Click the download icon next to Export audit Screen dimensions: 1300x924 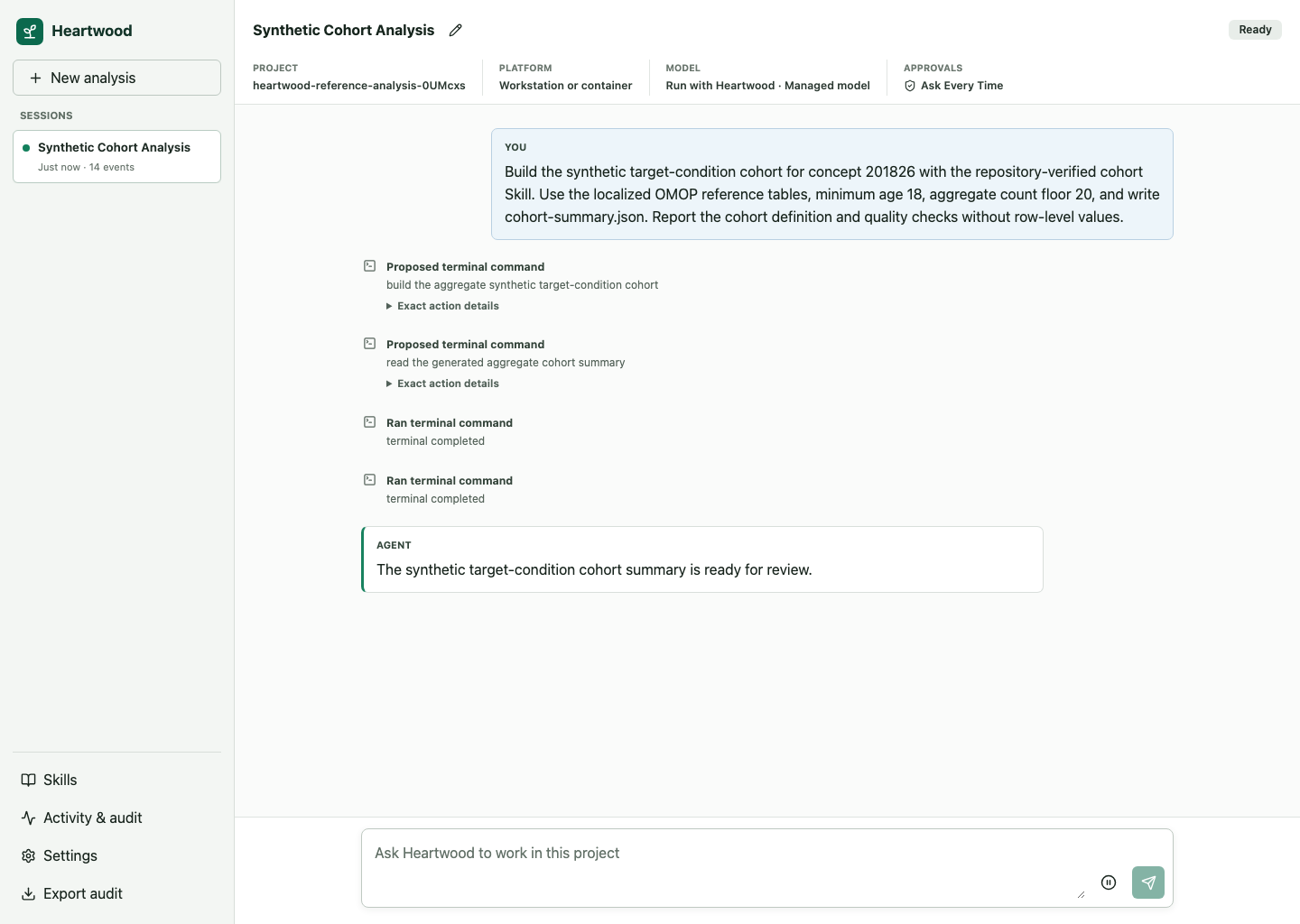(29, 893)
